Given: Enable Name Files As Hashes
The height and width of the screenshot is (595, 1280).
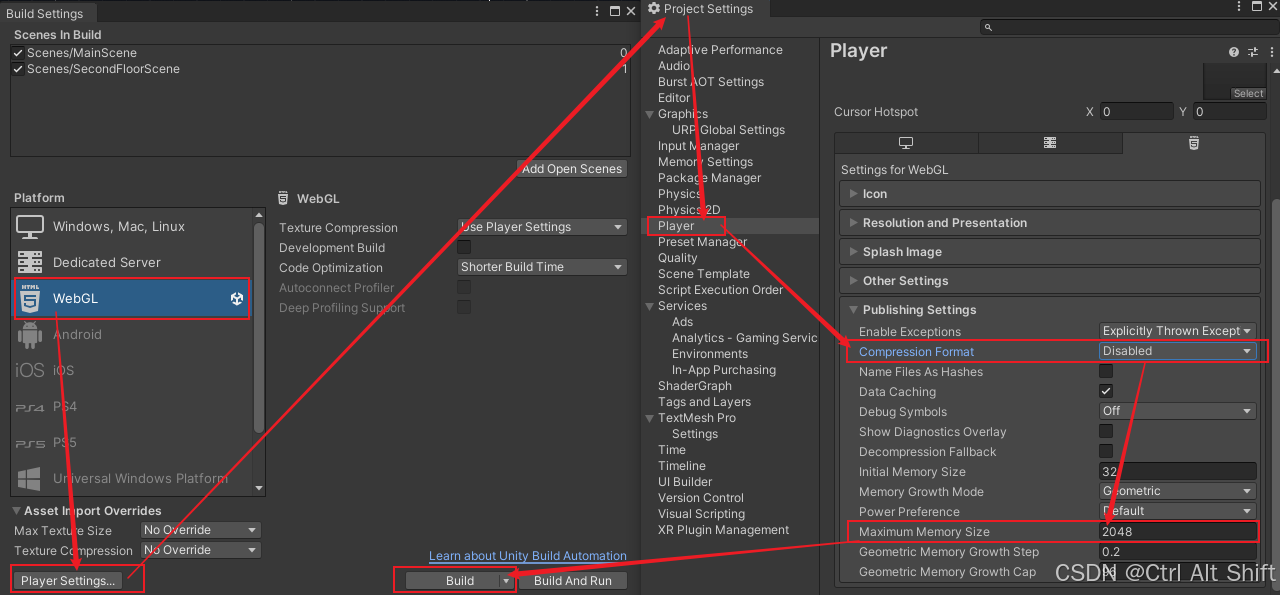Looking at the screenshot, I should [x=1106, y=371].
